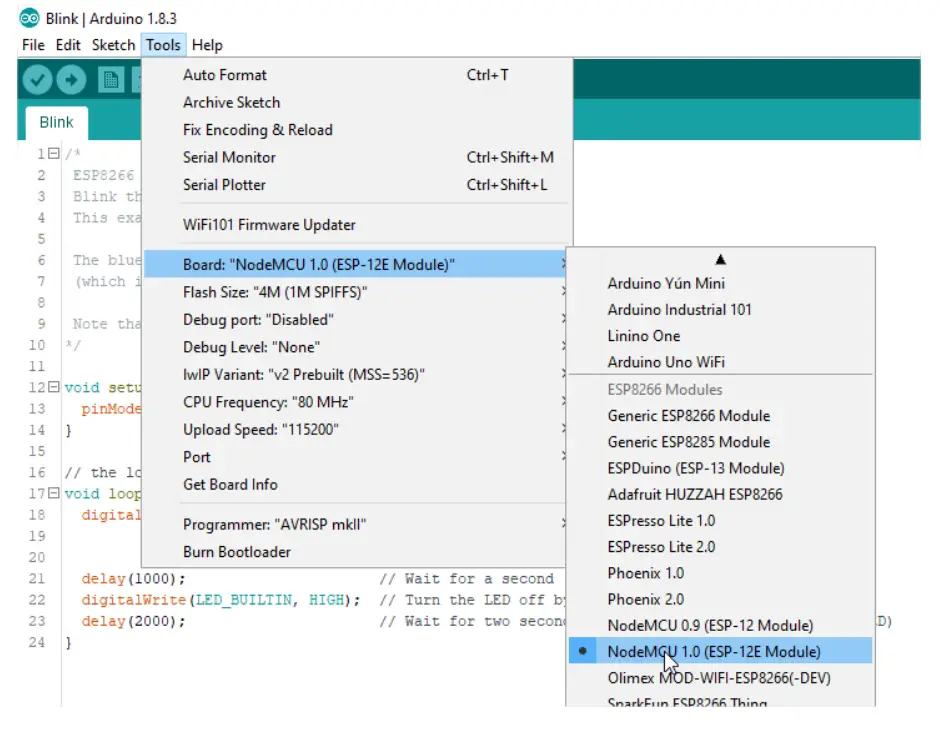
Task: Click 'digitalWrite(LED_BUILTIN, HIGH);' in the editor
Action: click(221, 600)
